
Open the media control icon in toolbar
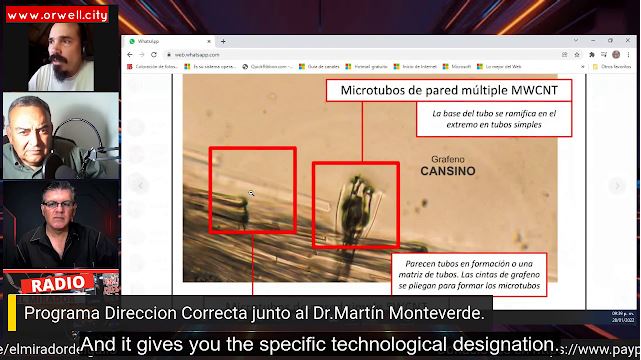[x=604, y=54]
